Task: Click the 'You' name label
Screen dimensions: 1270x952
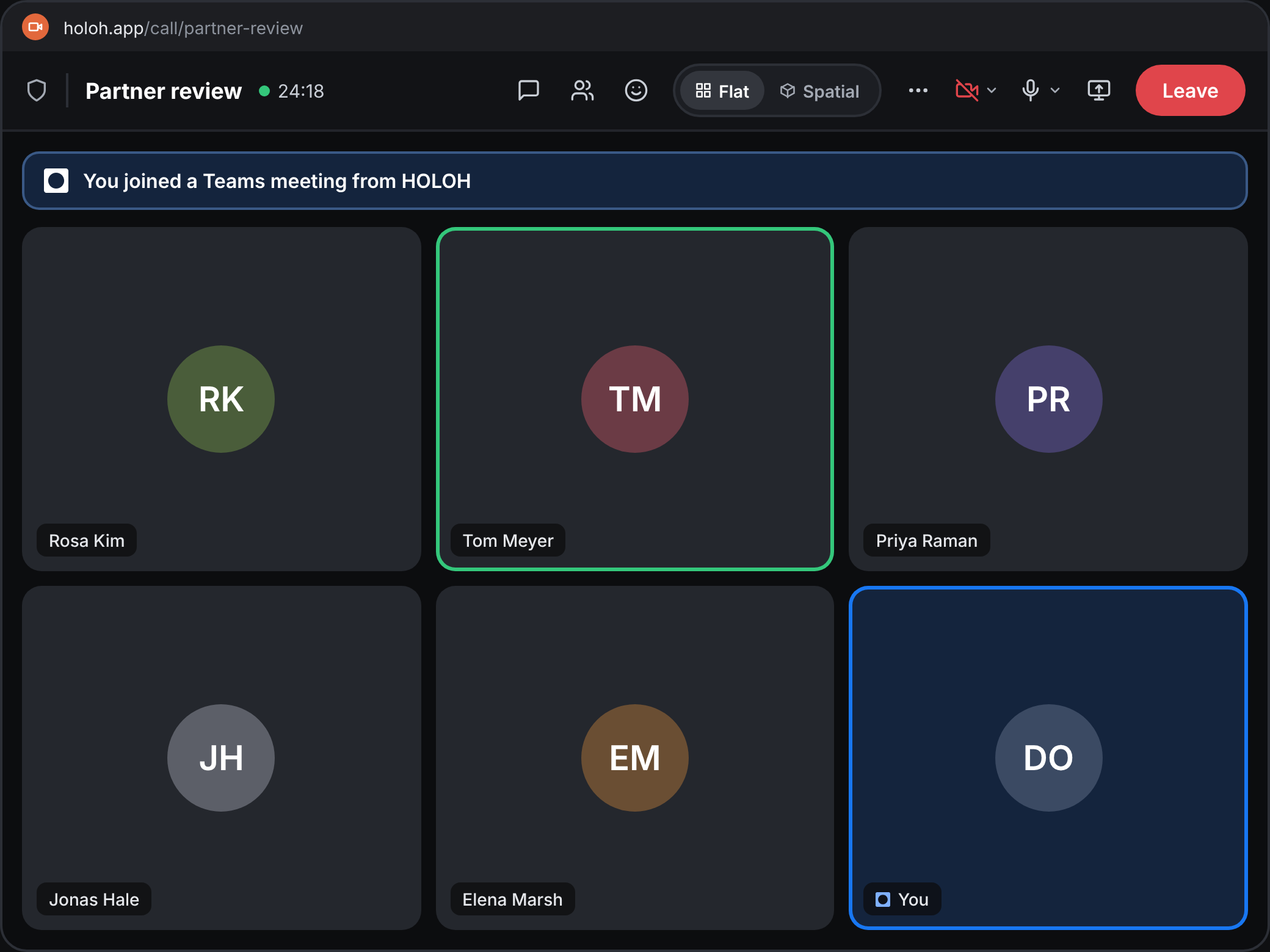Action: click(902, 900)
